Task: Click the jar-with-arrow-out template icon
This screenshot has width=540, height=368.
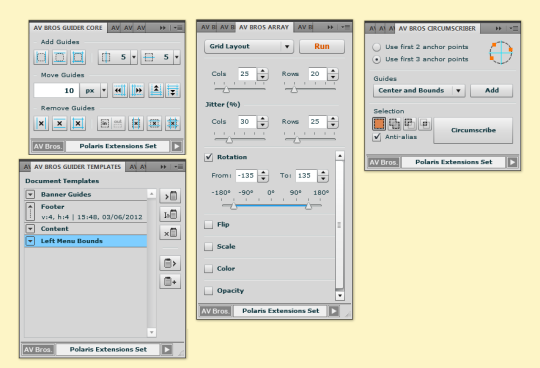Action: tap(170, 263)
